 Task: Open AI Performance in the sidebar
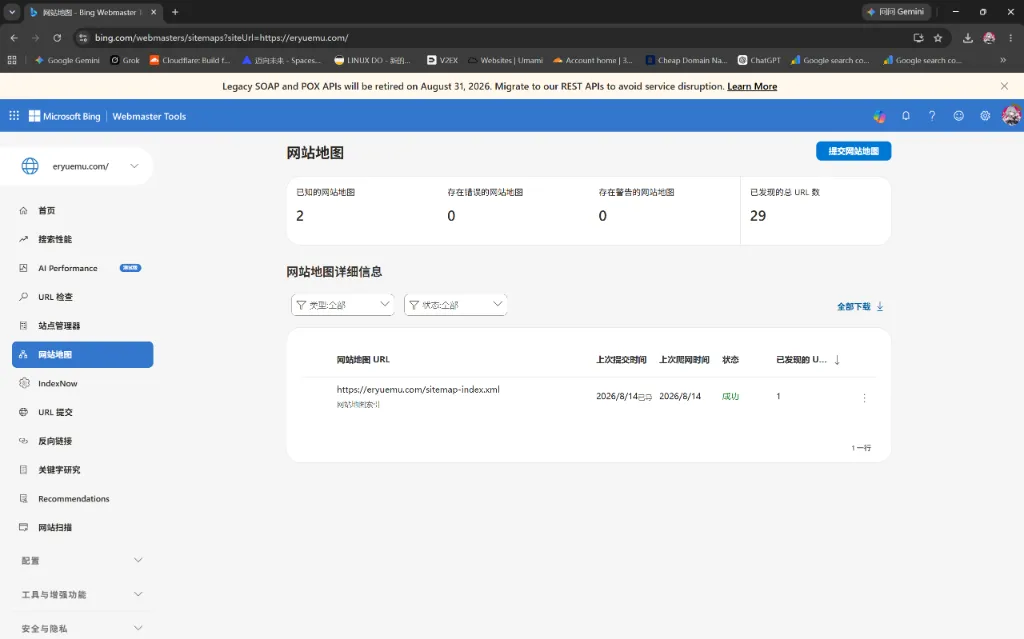coord(82,268)
